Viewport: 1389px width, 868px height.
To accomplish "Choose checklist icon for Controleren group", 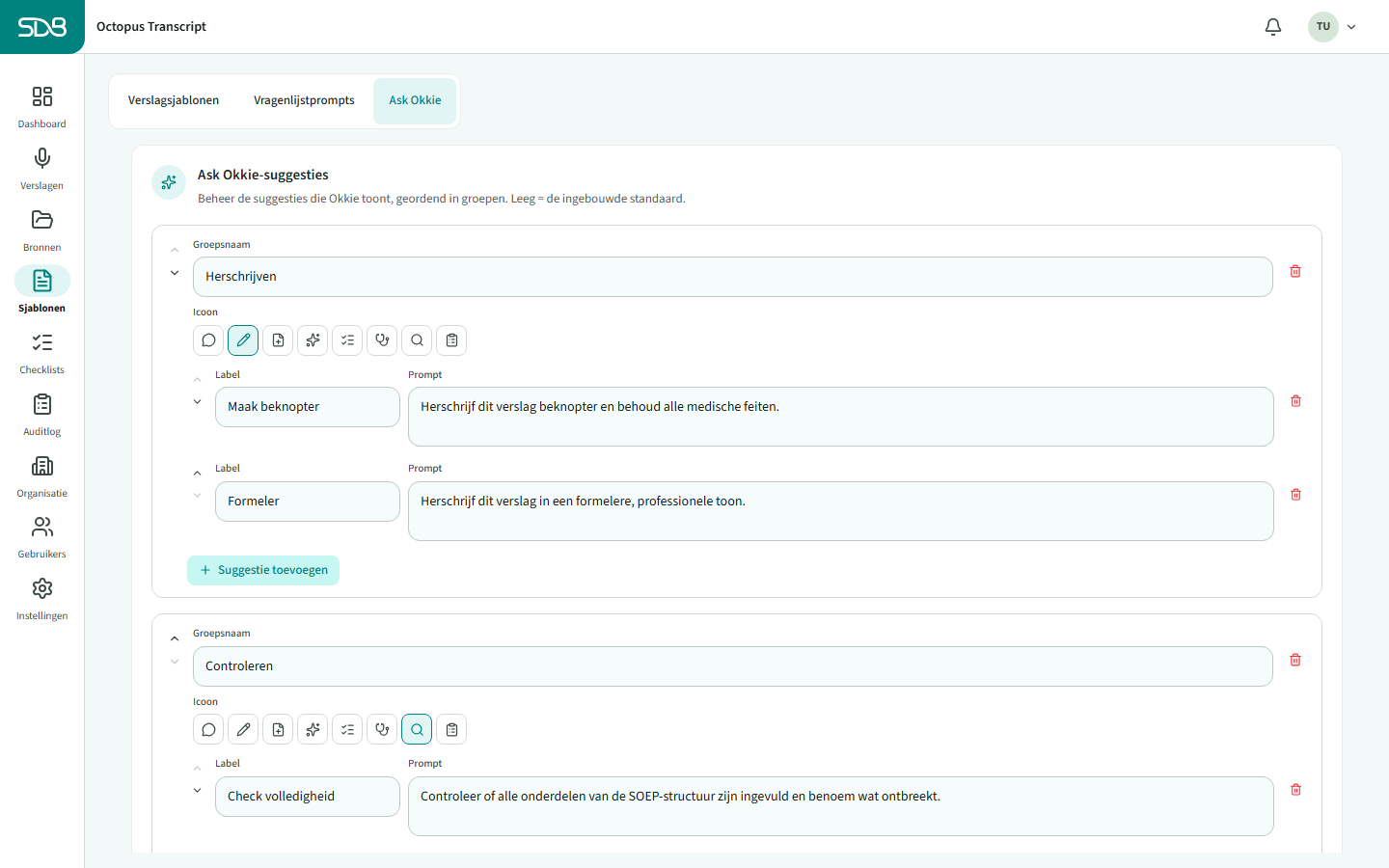I will [347, 730].
